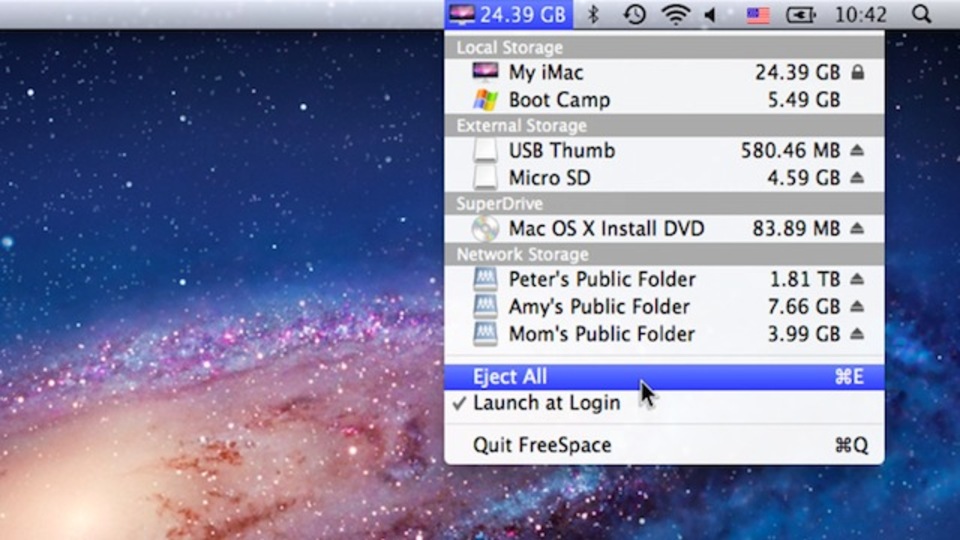The image size is (960, 540).
Task: Open the US flag input menu
Action: coord(758,15)
